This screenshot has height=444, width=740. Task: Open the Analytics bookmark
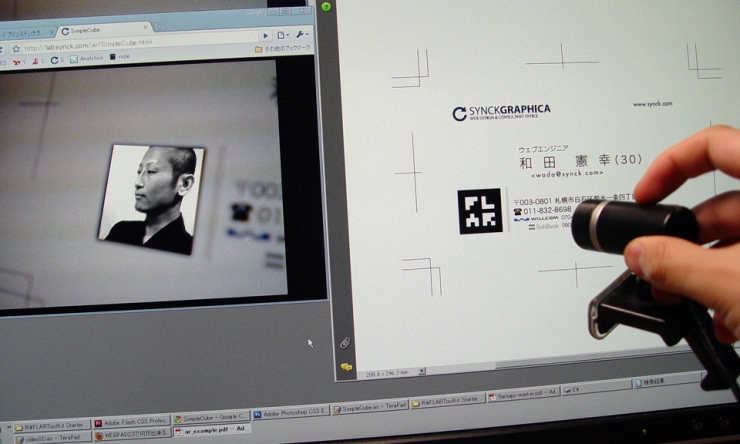(x=86, y=59)
